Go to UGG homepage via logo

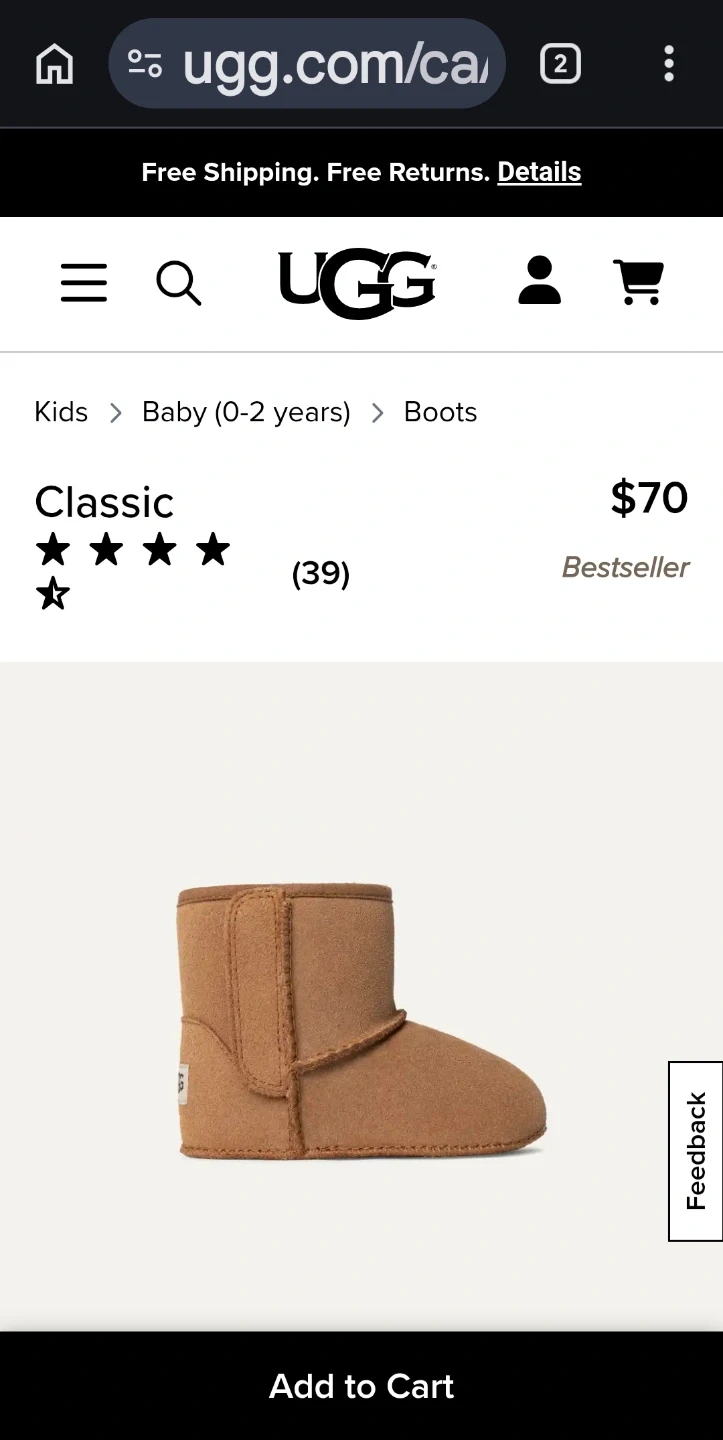coord(357,284)
